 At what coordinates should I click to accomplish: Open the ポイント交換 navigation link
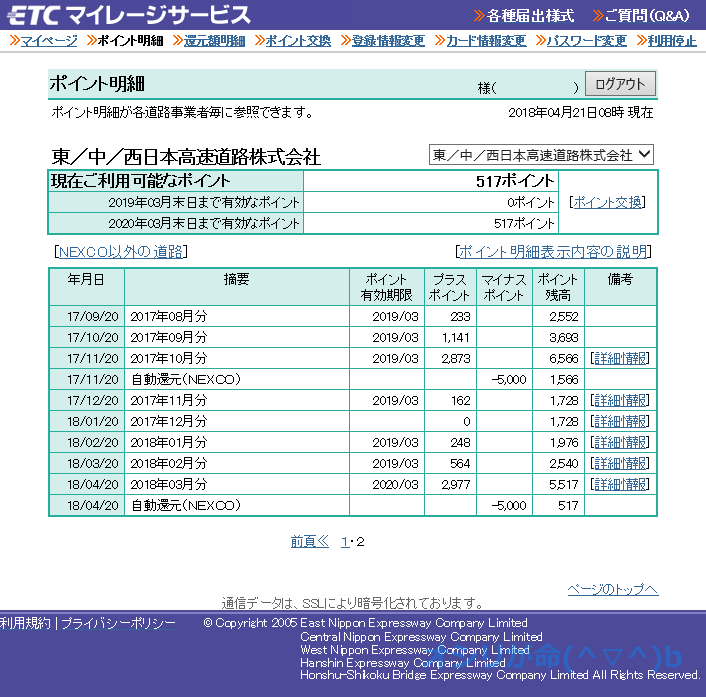(x=298, y=41)
